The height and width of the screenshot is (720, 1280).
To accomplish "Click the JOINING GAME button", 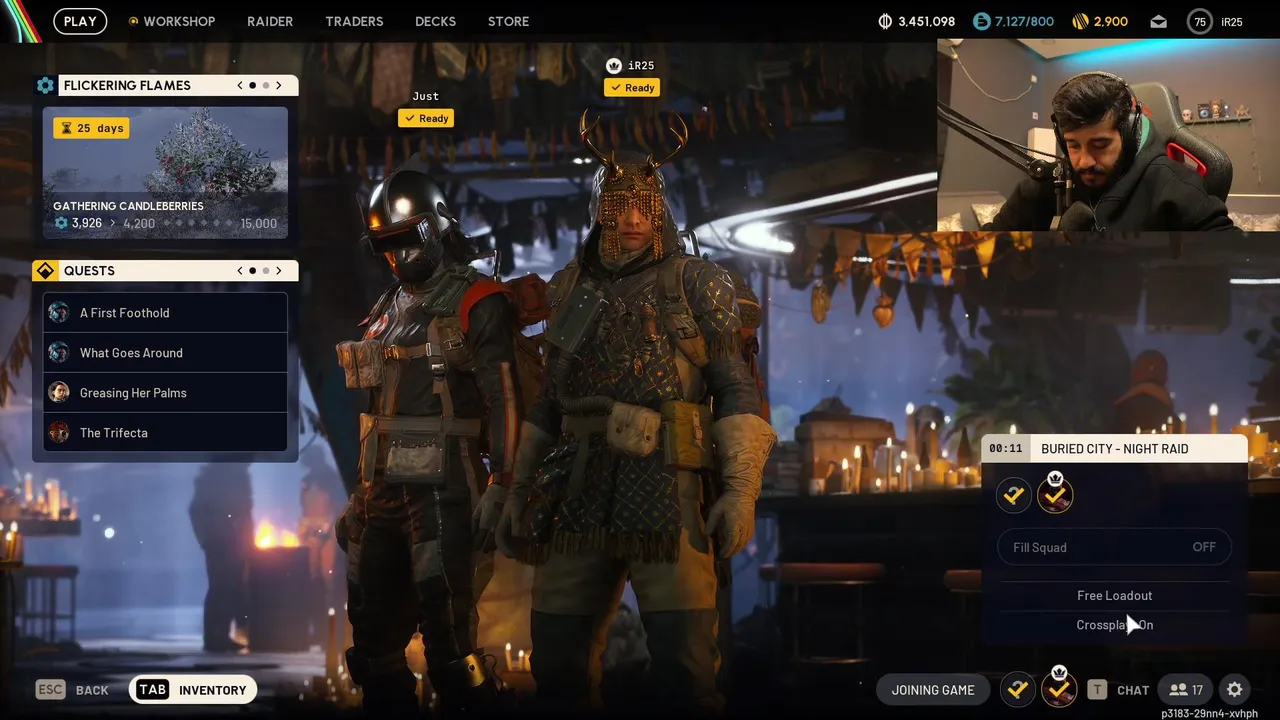I will [x=933, y=690].
